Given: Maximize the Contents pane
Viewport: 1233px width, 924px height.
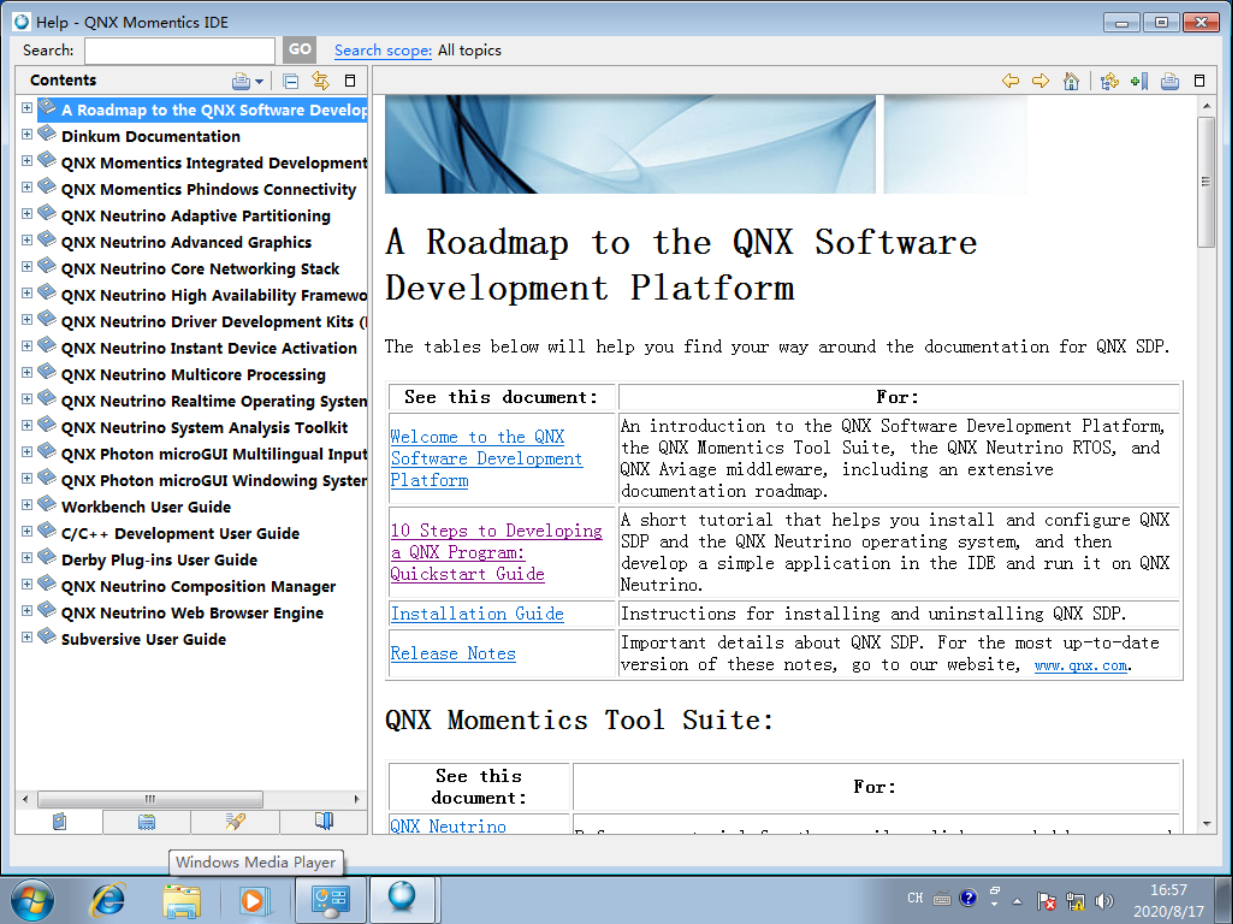Looking at the screenshot, I should coord(349,81).
